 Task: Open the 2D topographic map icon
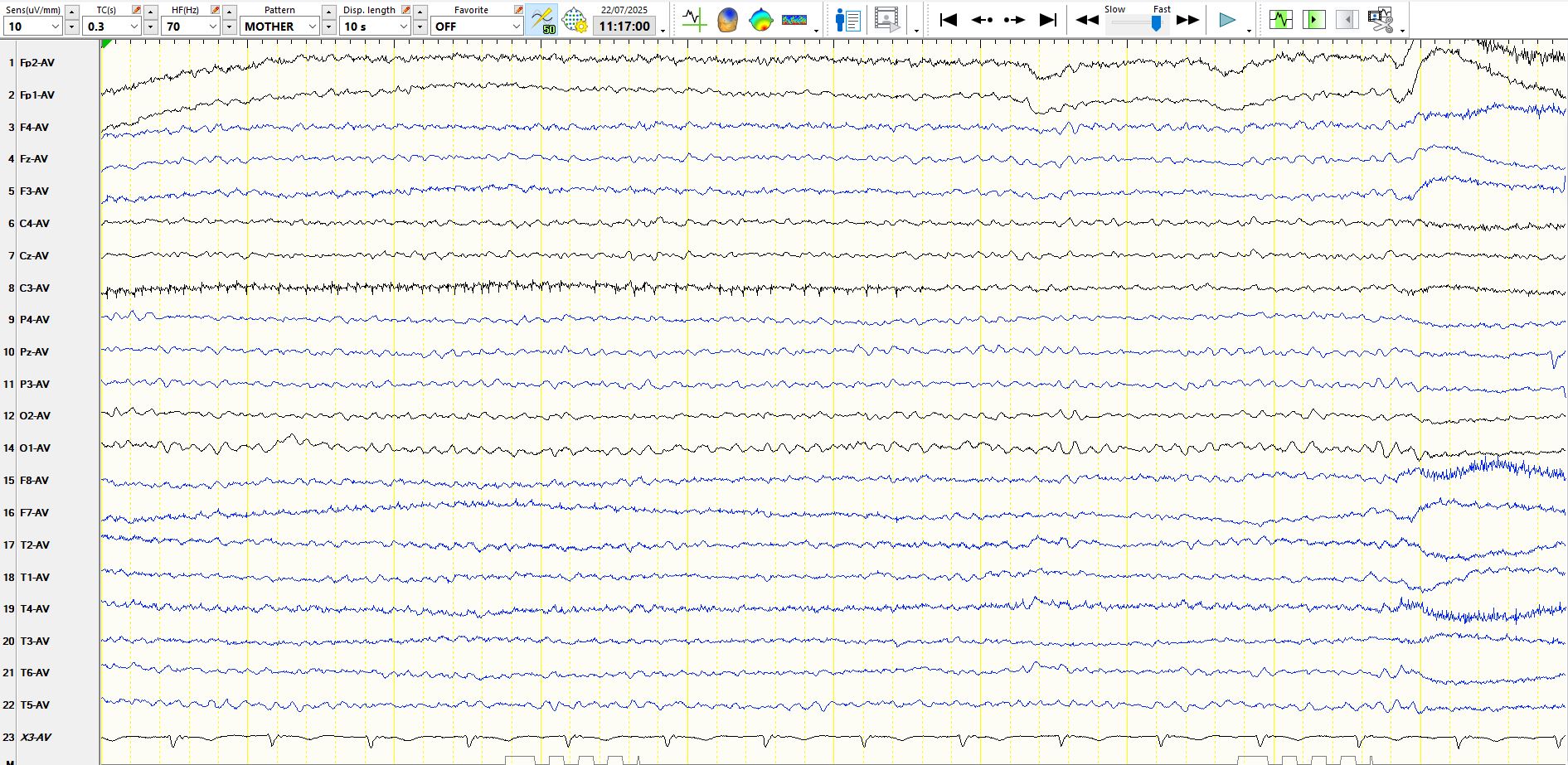pyautogui.click(x=760, y=19)
